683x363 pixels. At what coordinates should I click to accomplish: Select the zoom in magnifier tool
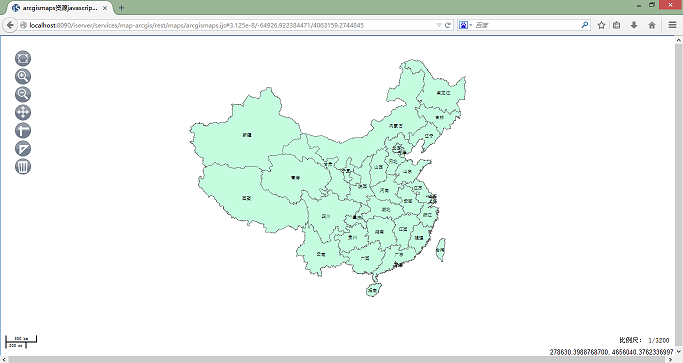[23, 76]
